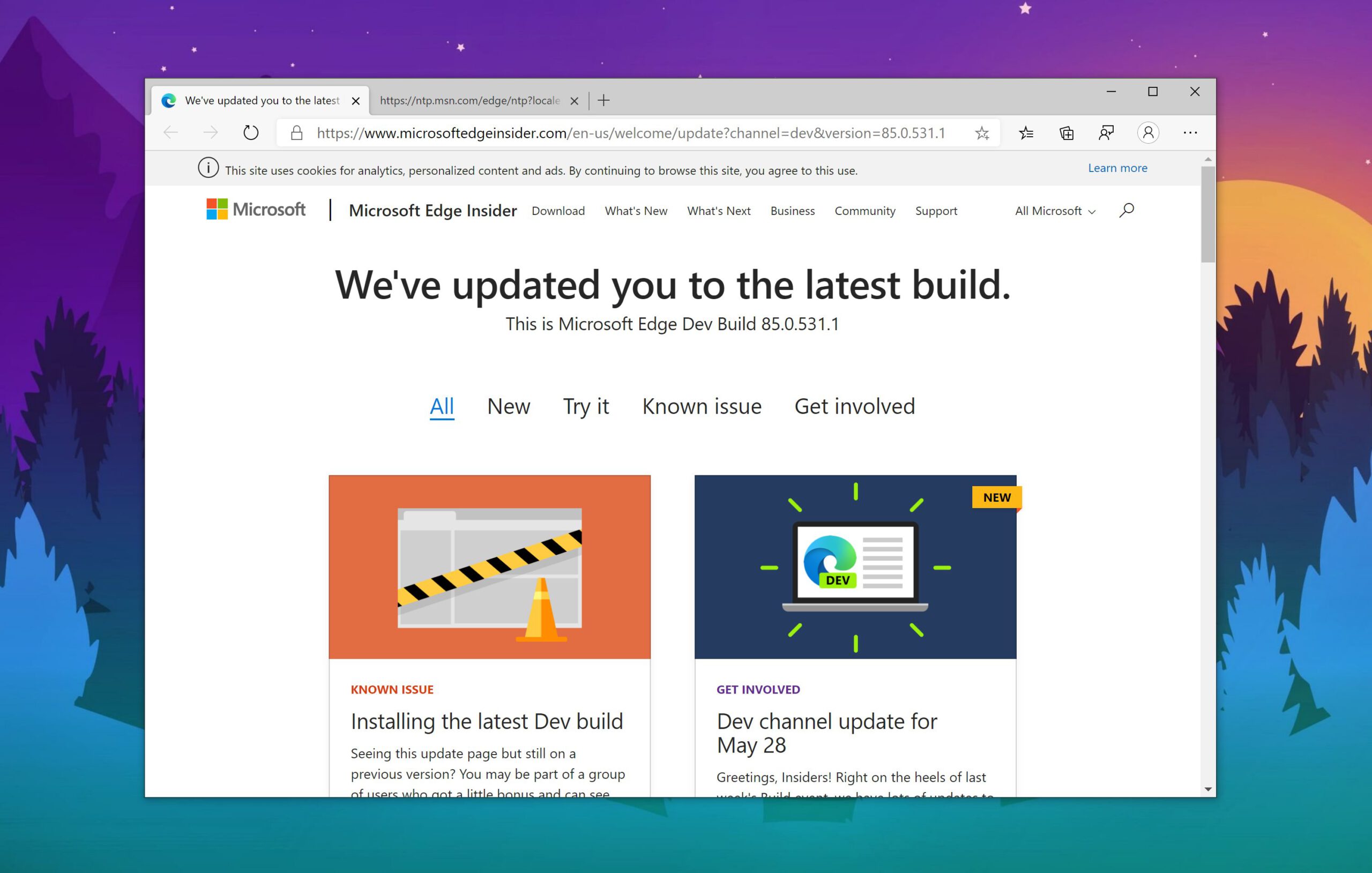Click the scrollbar down arrow
1372x873 pixels.
click(x=1208, y=789)
